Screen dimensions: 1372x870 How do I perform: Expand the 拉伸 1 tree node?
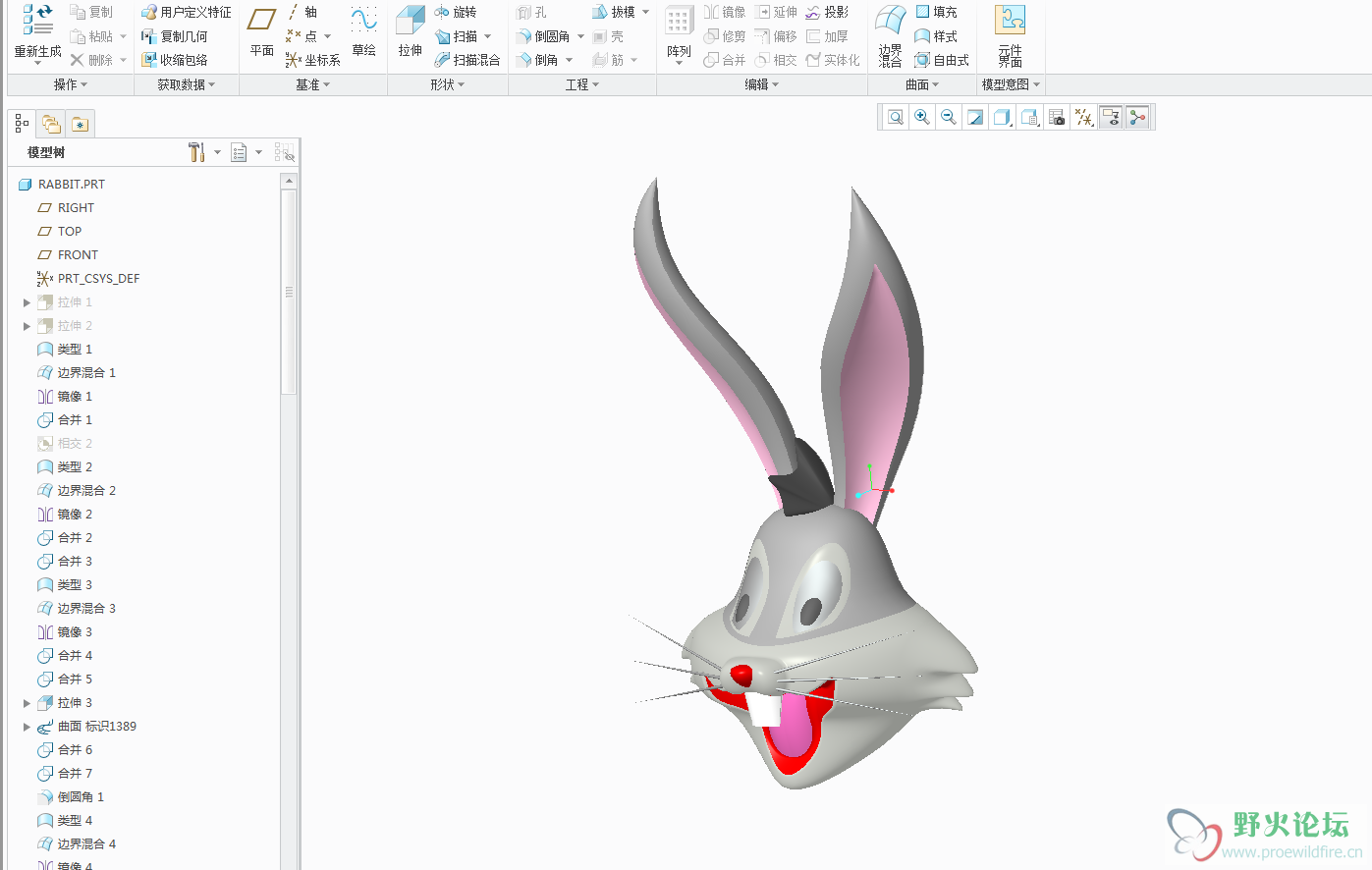click(x=27, y=302)
